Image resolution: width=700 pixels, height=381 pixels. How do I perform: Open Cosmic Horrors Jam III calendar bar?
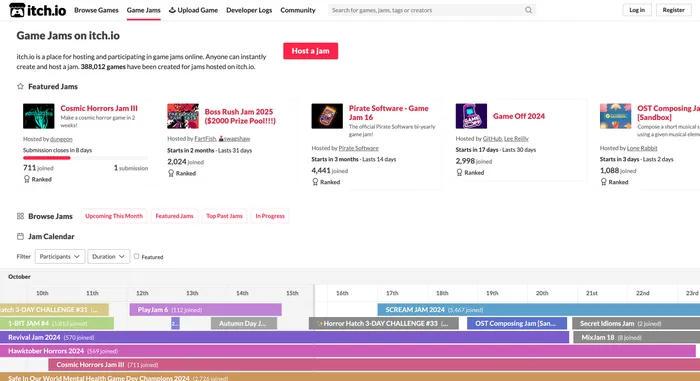coord(374,364)
